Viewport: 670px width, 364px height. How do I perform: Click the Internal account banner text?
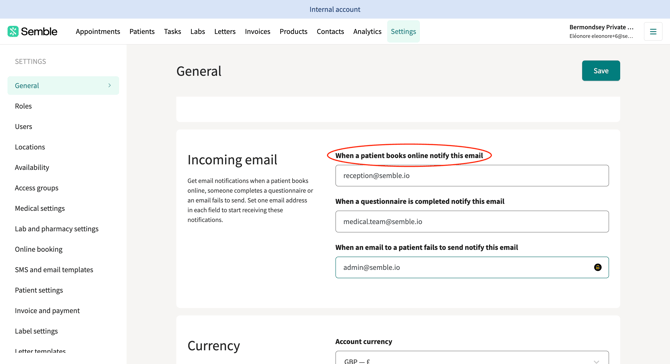(335, 9)
